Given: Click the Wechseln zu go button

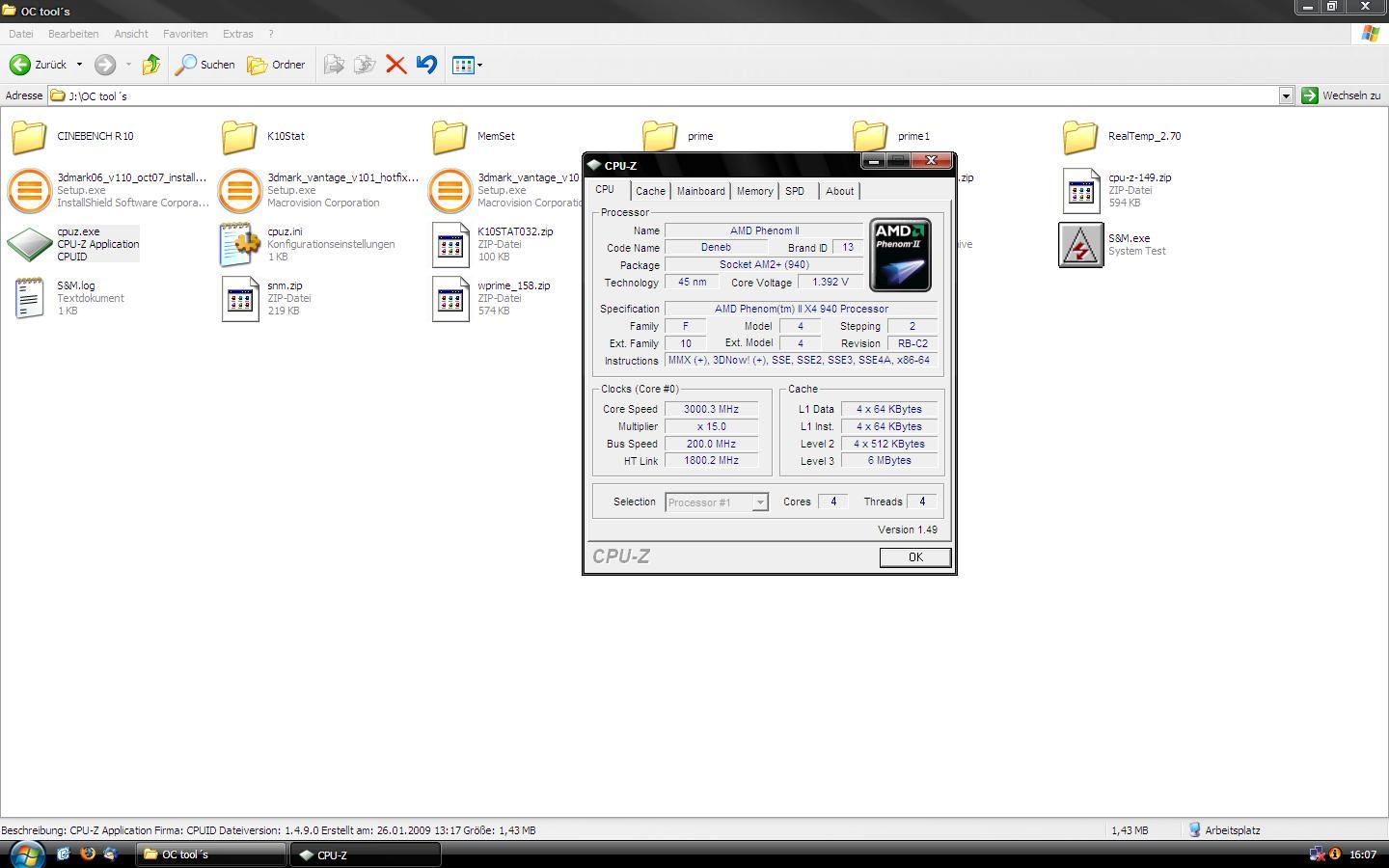Looking at the screenshot, I should [x=1341, y=95].
